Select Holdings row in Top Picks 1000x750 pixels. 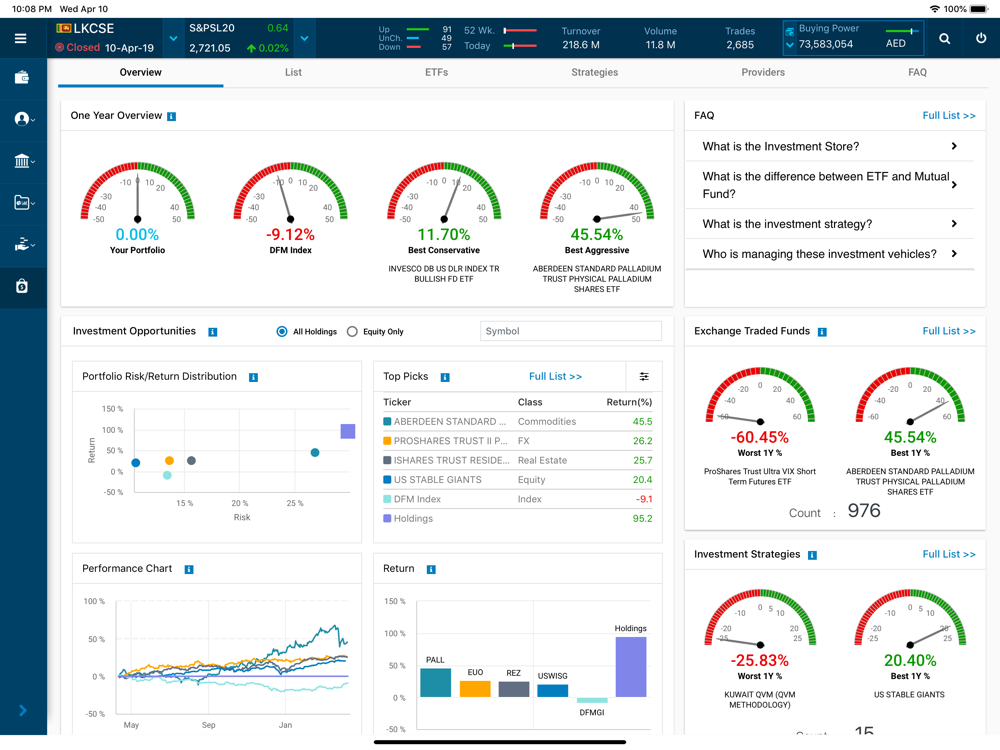(518, 518)
